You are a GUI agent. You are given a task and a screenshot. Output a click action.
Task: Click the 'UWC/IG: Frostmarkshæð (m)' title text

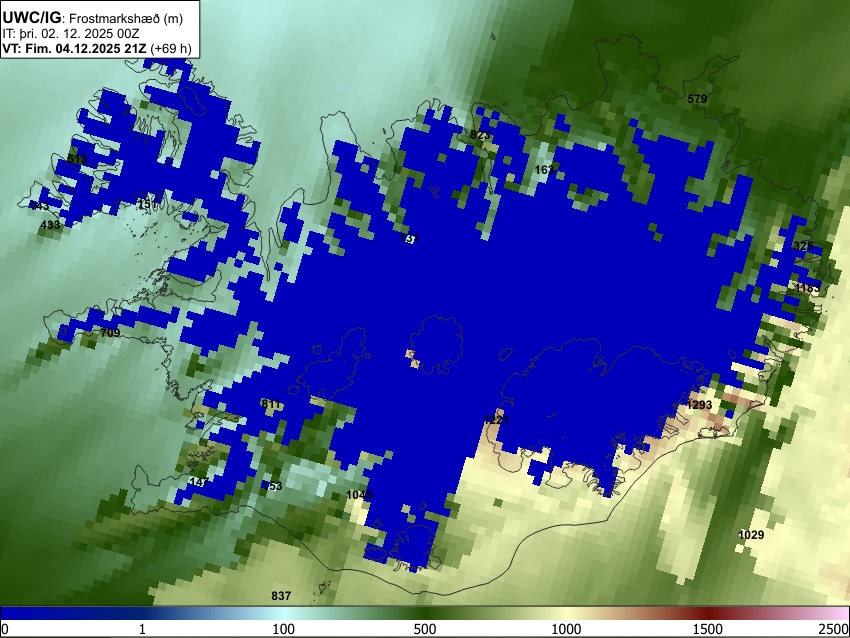click(93, 18)
